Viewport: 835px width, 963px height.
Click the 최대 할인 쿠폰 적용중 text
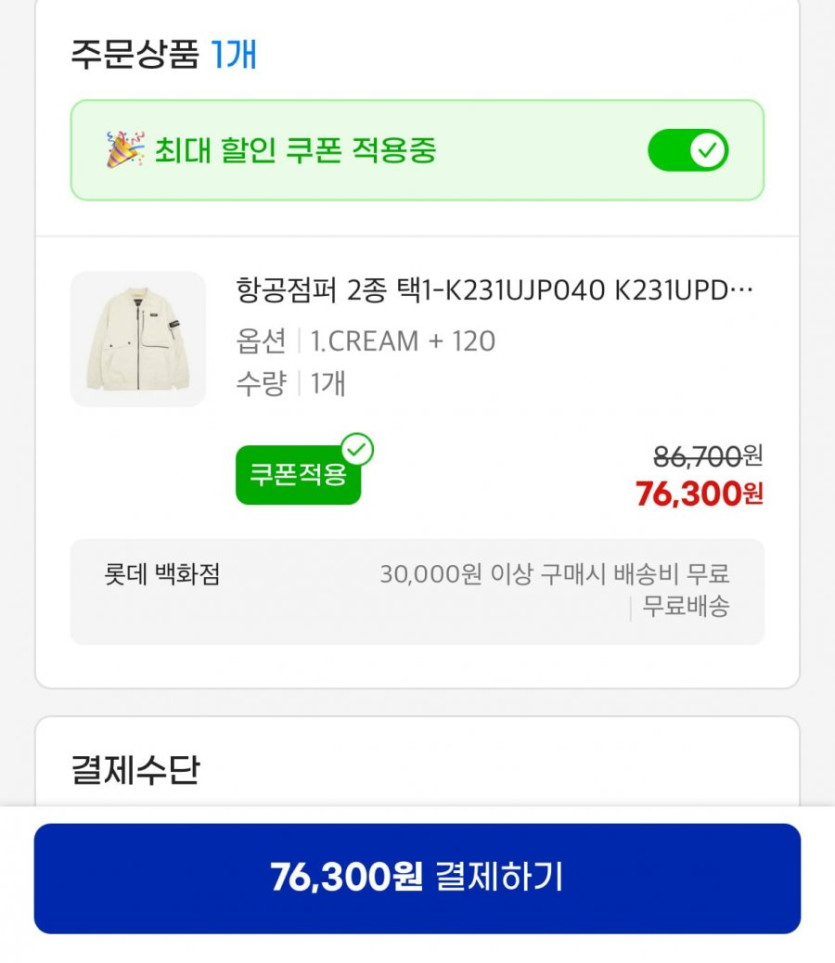[295, 151]
